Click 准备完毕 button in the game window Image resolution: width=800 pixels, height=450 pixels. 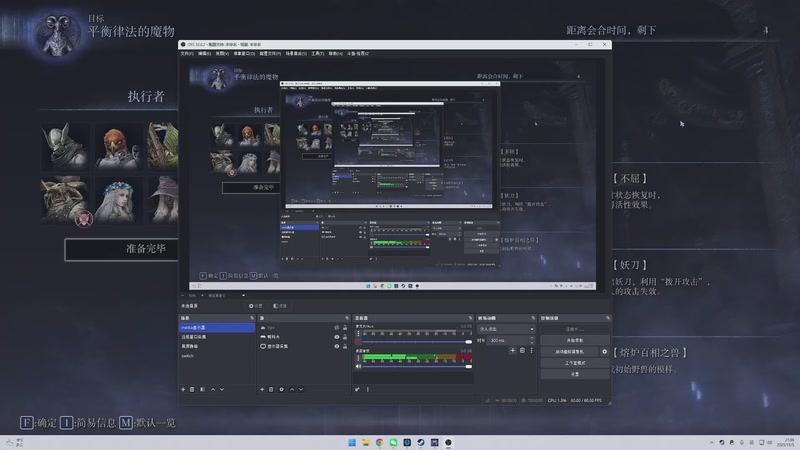(x=121, y=249)
